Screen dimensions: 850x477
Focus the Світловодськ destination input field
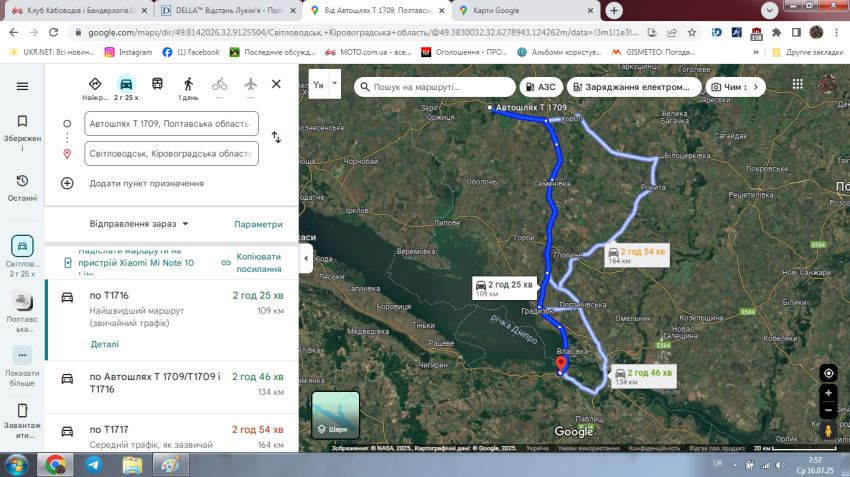coord(171,153)
